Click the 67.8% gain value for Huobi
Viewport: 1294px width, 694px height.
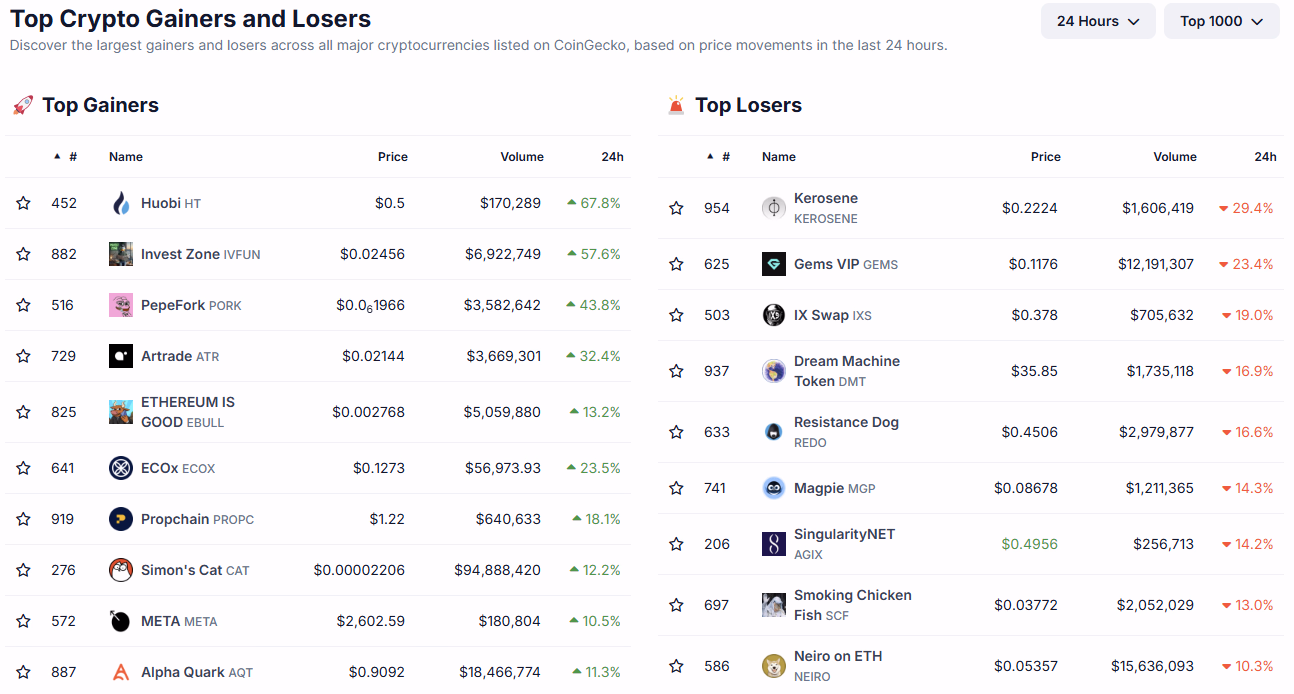click(x=600, y=202)
